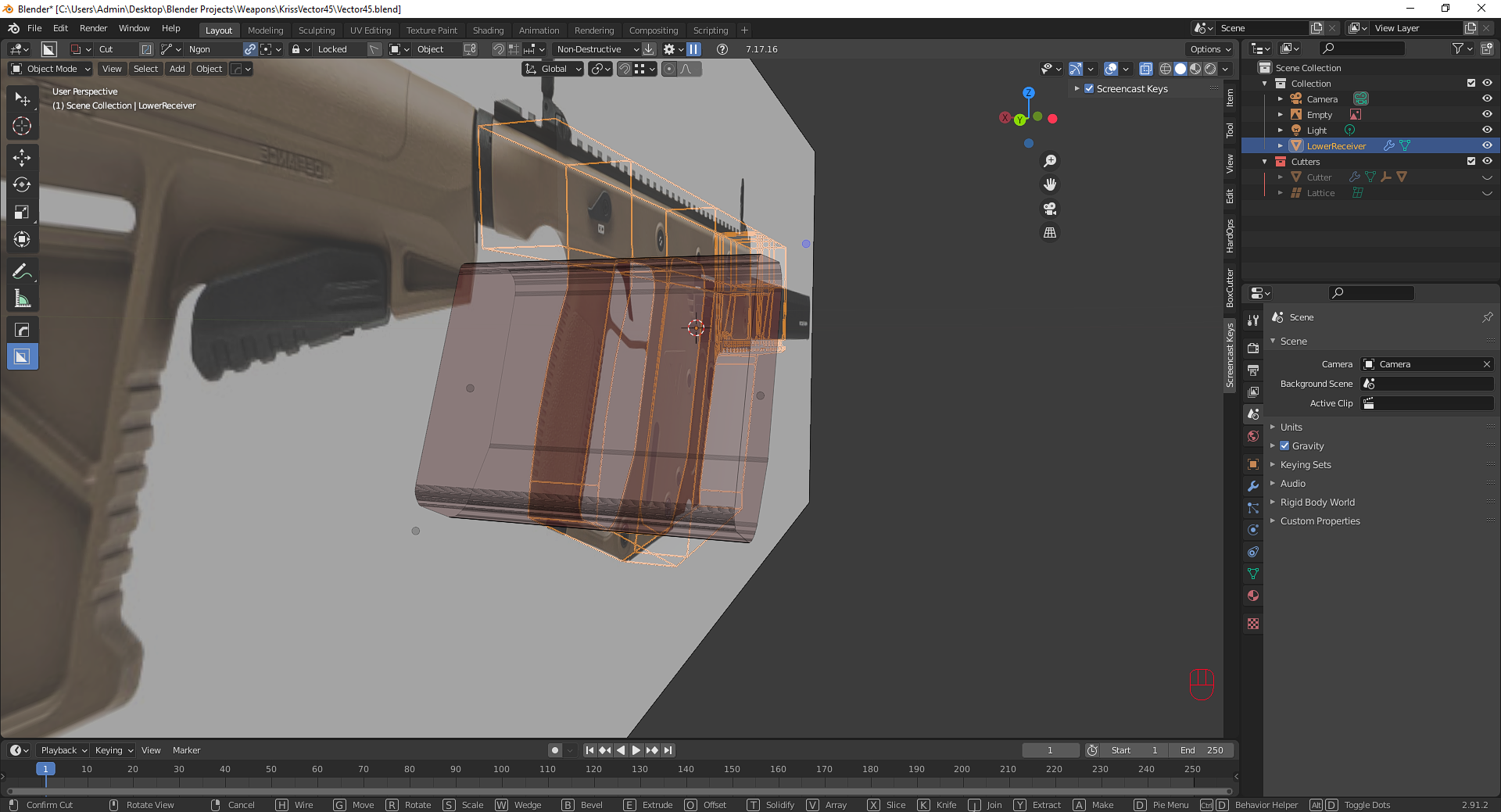Open the World properties tab

pyautogui.click(x=1253, y=436)
